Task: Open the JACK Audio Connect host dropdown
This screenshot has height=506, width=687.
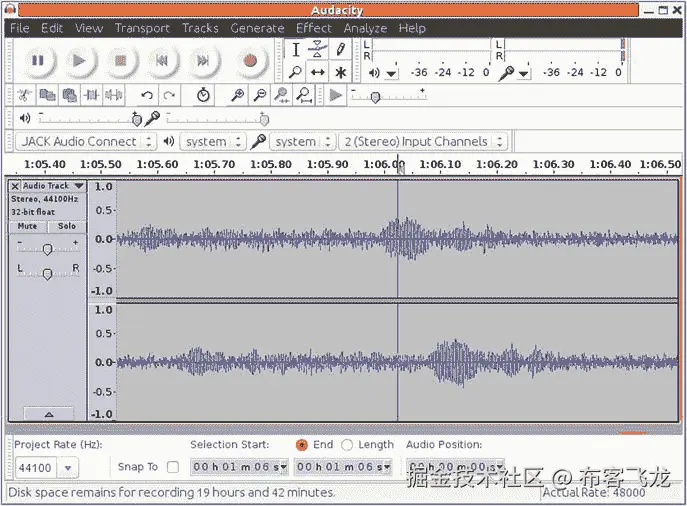Action: click(x=86, y=142)
